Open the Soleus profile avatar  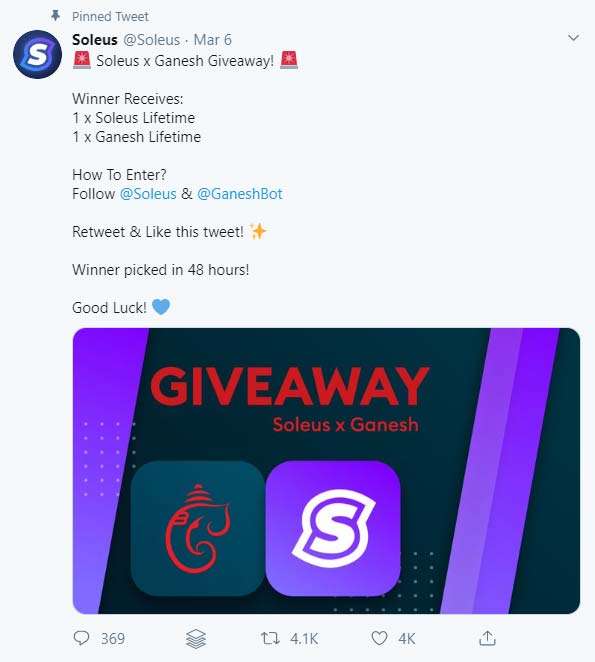(x=37, y=54)
